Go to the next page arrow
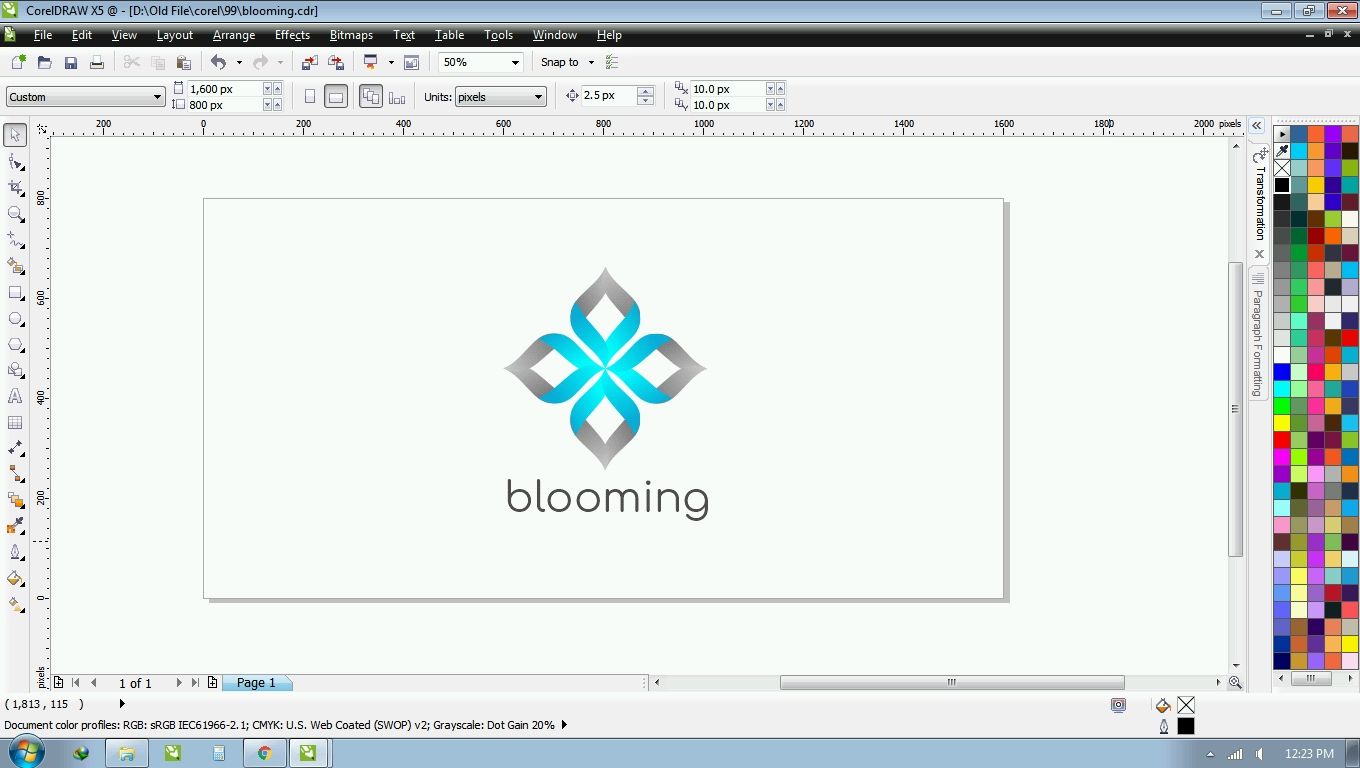This screenshot has height=768, width=1360. coord(179,683)
